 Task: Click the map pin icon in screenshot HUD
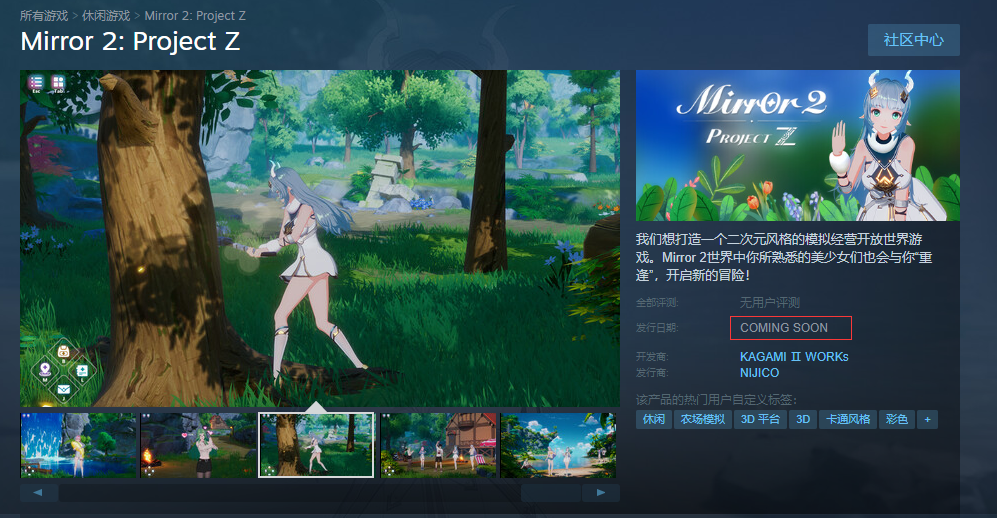(x=45, y=370)
